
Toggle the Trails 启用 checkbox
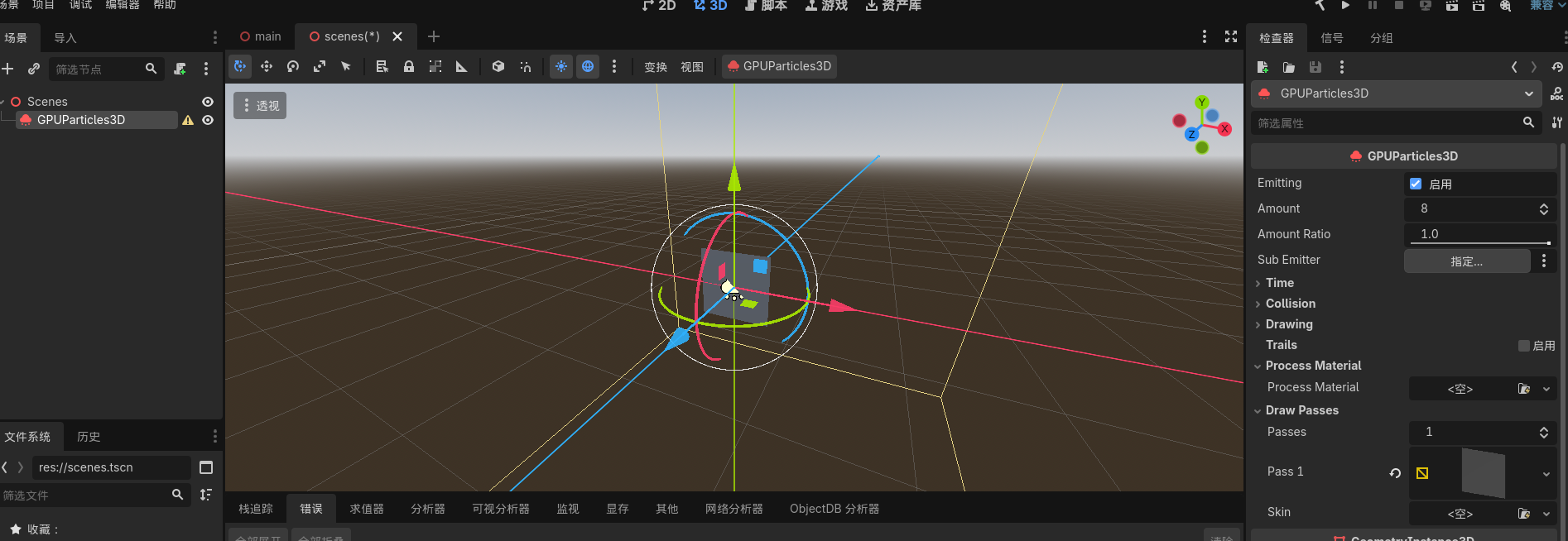[1524, 346]
